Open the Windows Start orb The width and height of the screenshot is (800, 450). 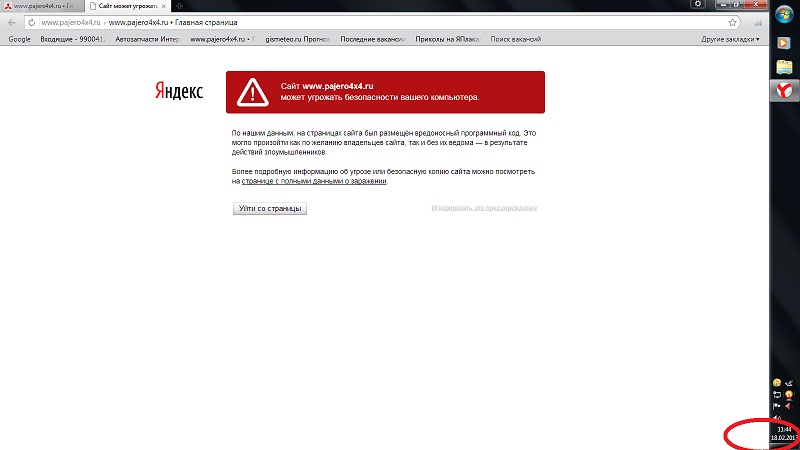coord(784,14)
